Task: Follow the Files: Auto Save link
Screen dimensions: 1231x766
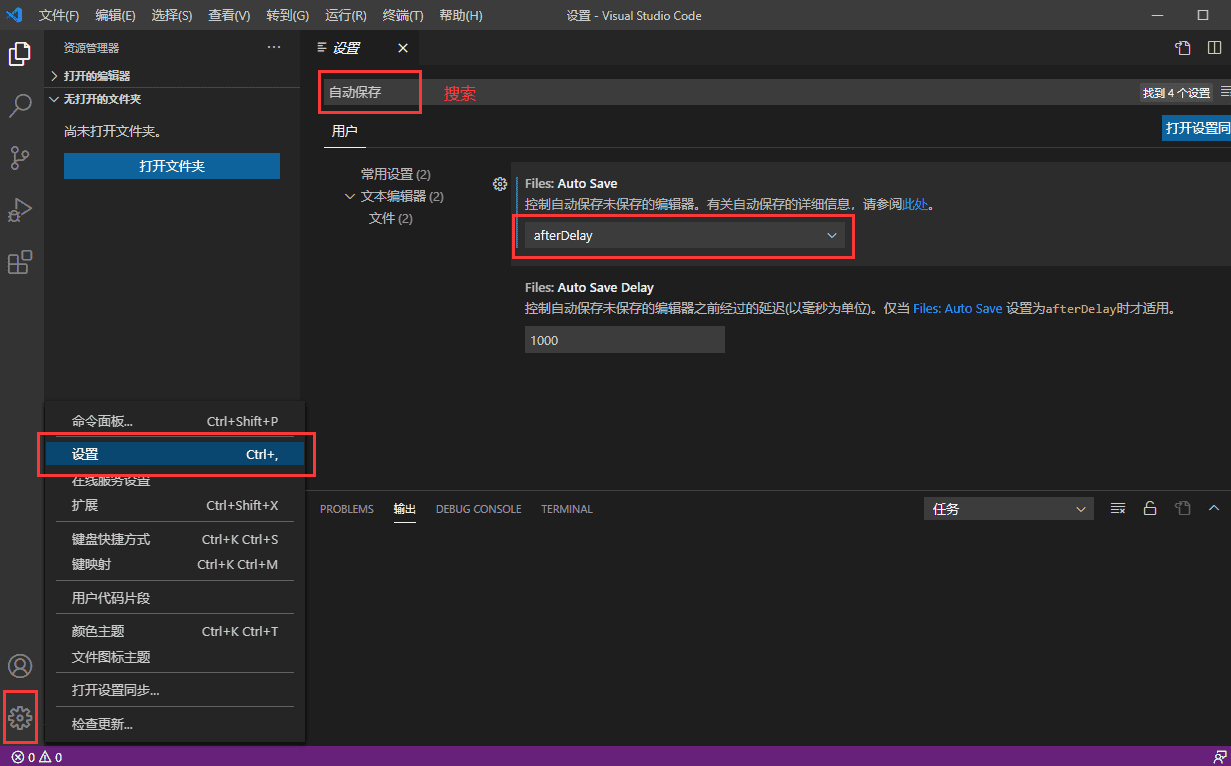Action: (x=958, y=309)
